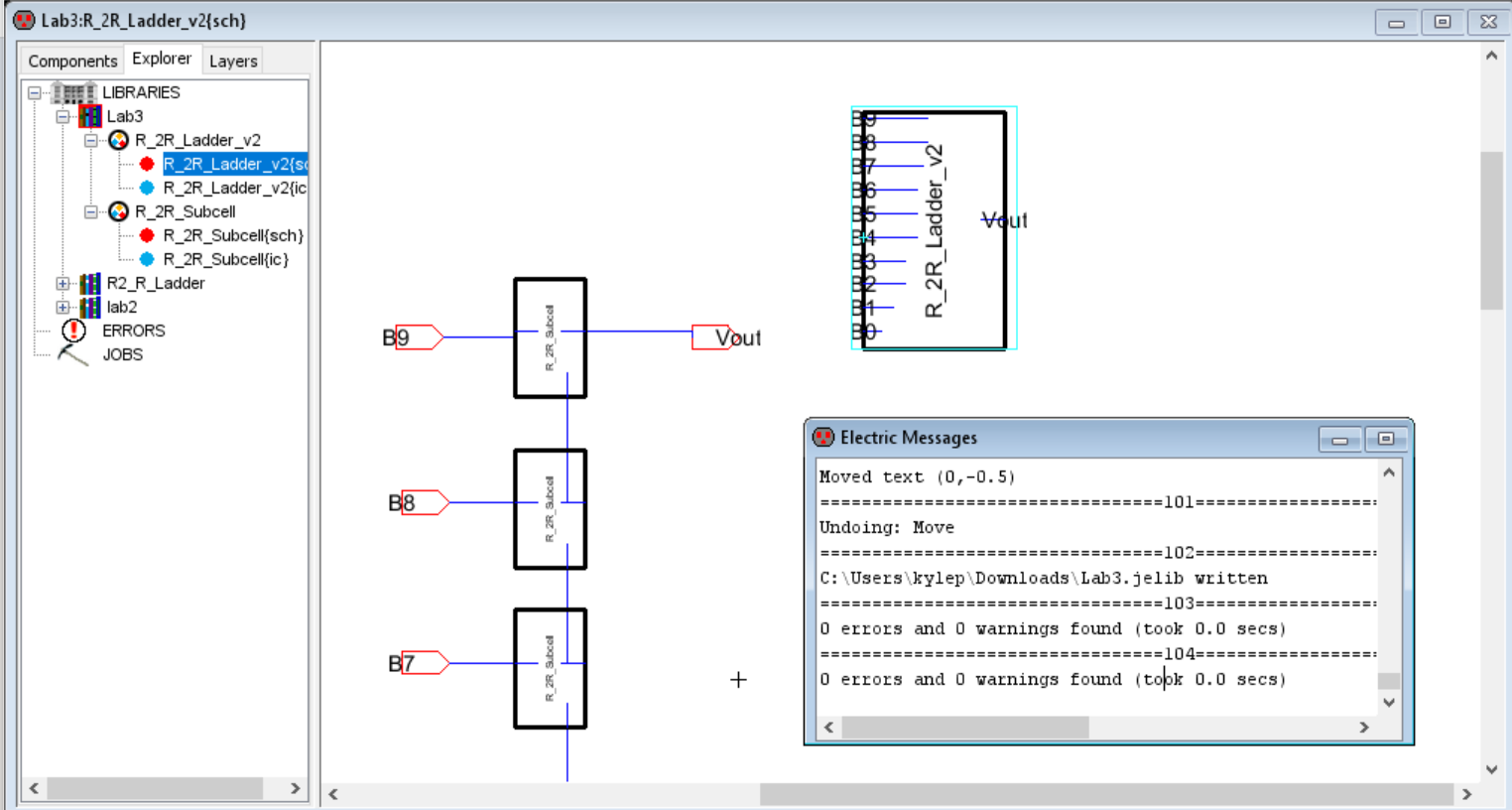Click the R_2R_Subcell cell group icon
The width and height of the screenshot is (1512, 810).
pos(118,211)
